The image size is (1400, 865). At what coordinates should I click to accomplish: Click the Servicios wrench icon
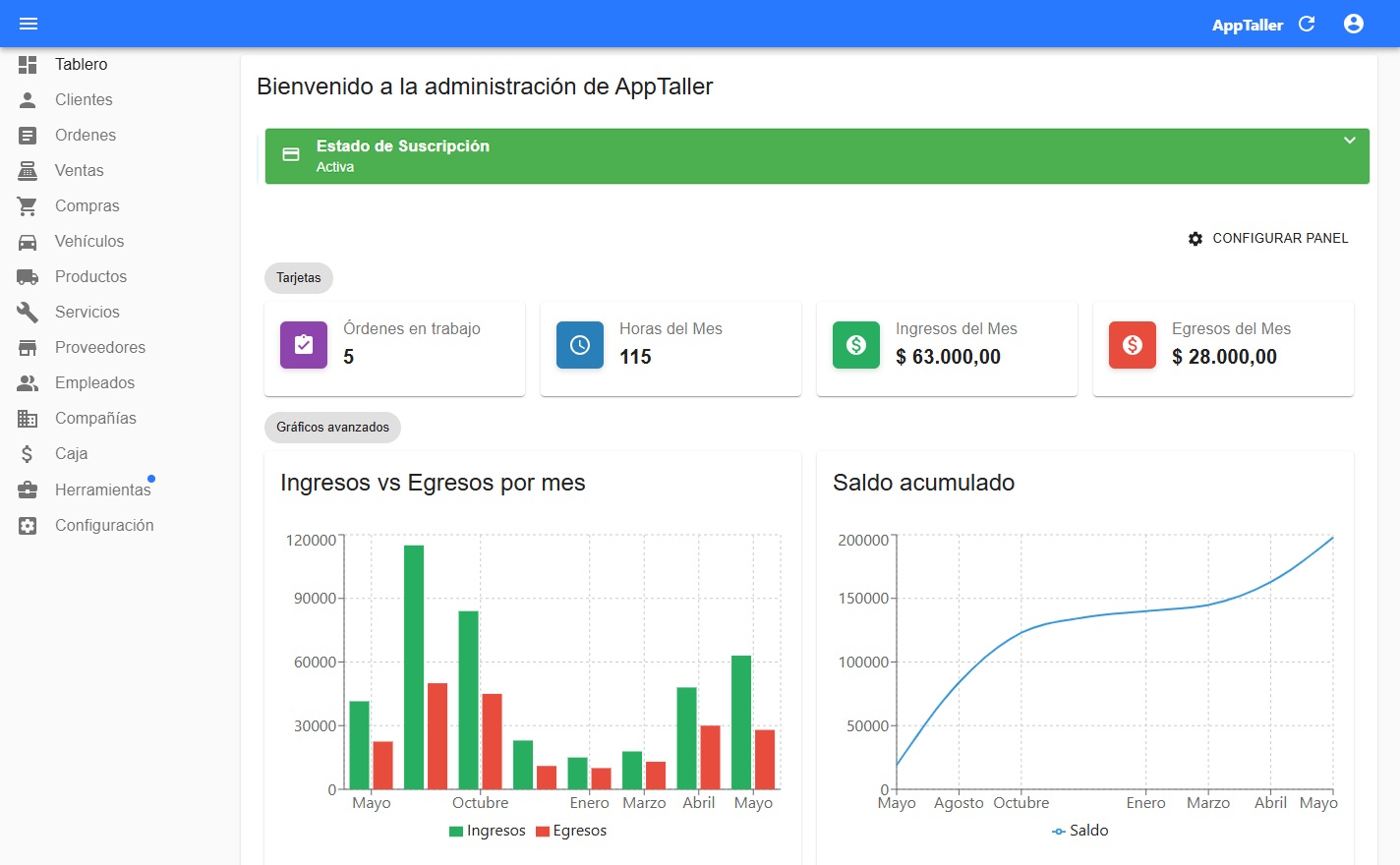[28, 313]
